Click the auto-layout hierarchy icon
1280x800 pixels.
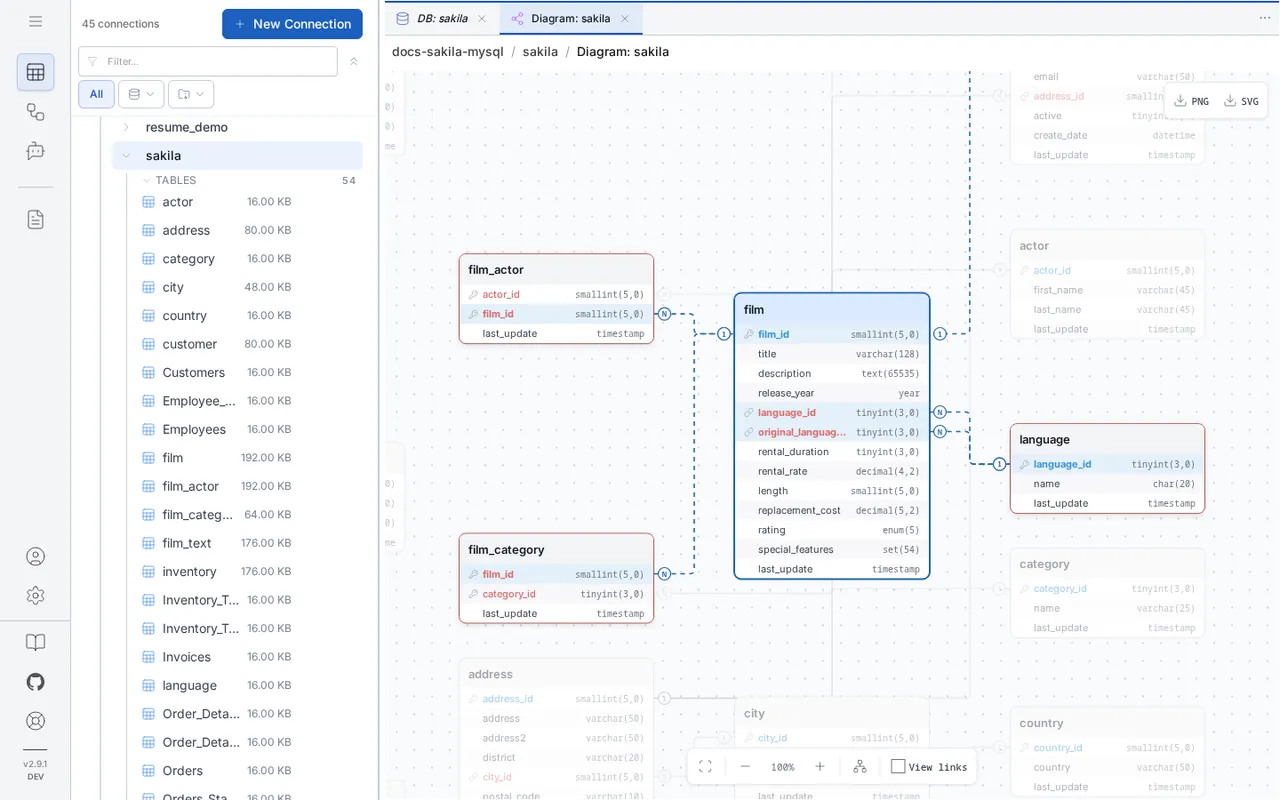coord(860,767)
